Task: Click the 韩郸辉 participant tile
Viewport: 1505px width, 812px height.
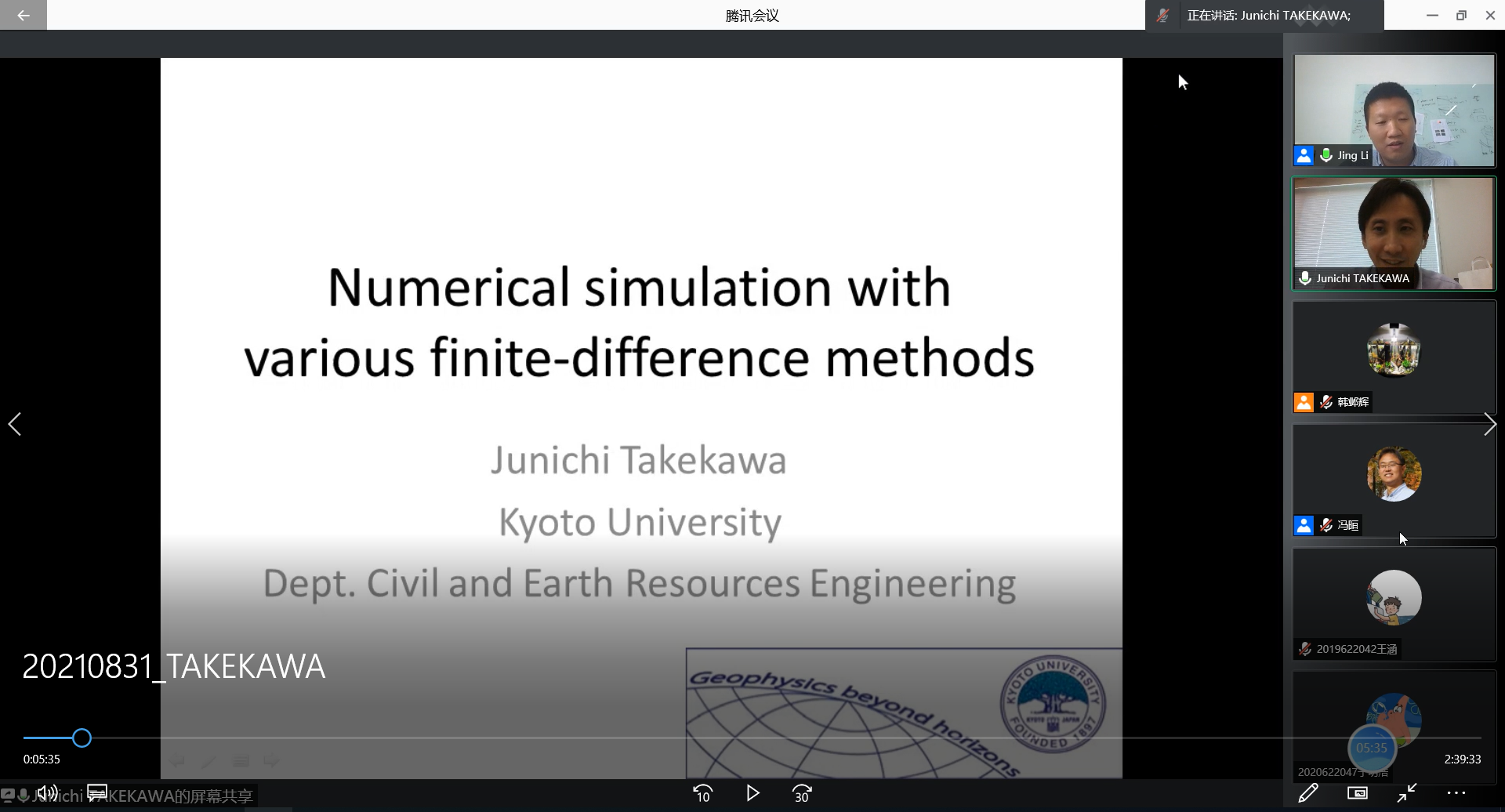Action: [x=1394, y=357]
